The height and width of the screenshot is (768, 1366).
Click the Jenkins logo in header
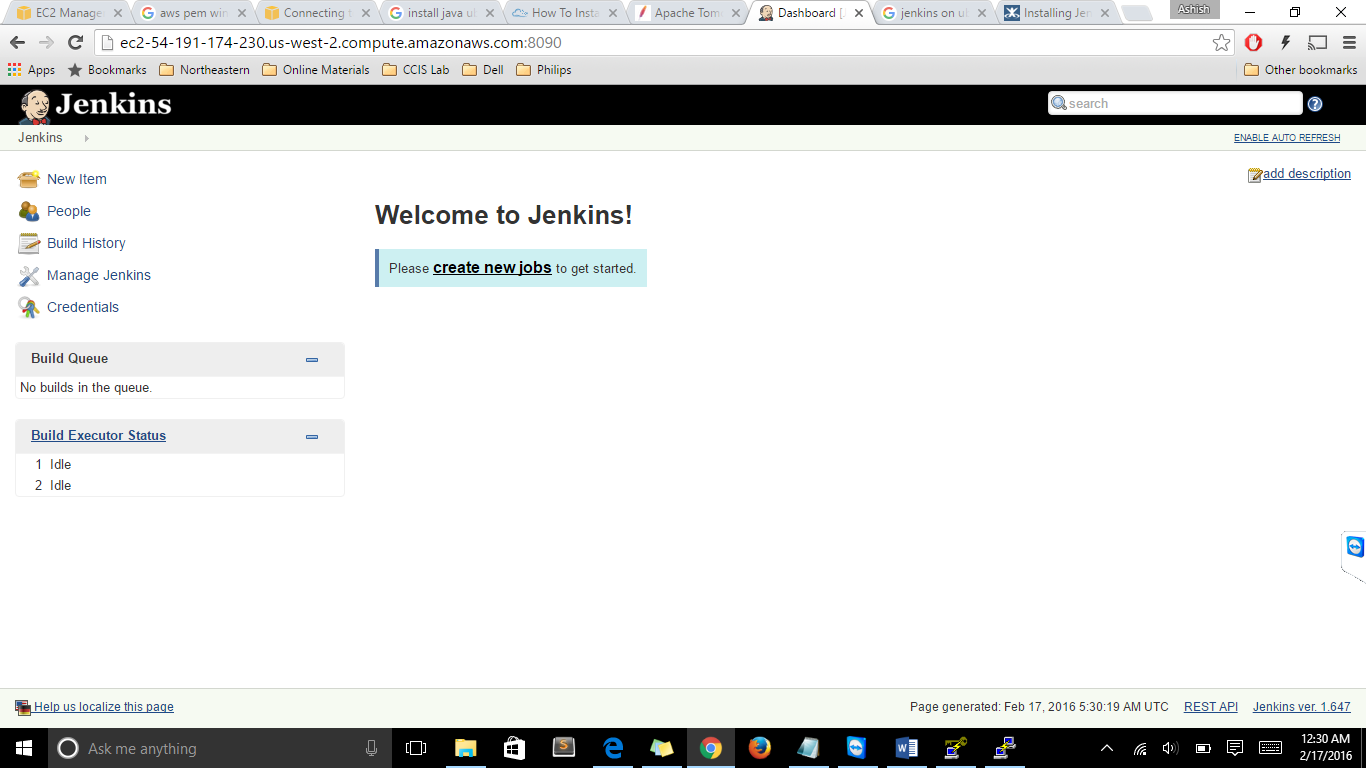(95, 105)
